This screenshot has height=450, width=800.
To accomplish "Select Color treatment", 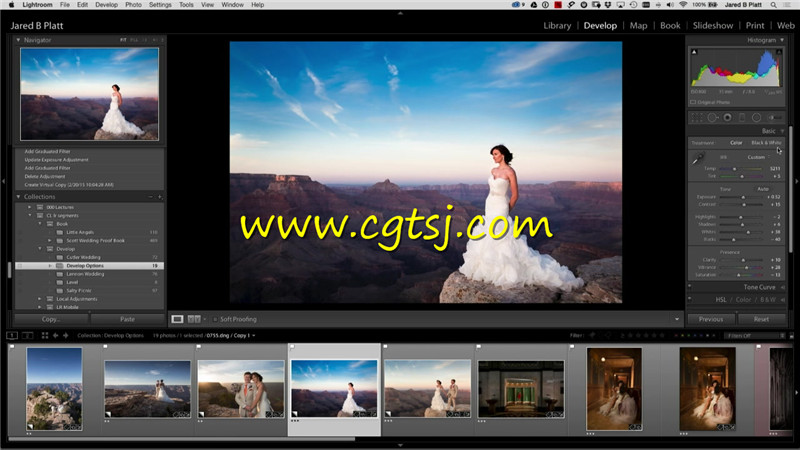I will pyautogui.click(x=736, y=143).
